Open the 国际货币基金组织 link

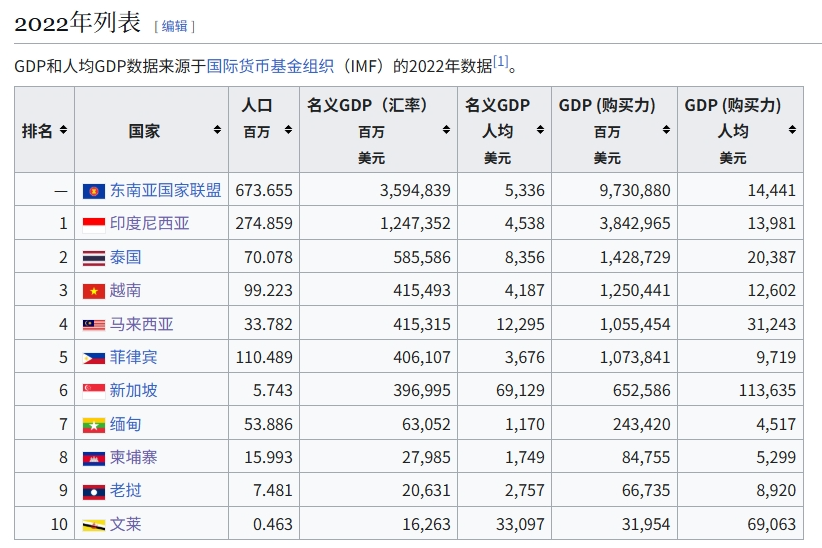pos(270,66)
